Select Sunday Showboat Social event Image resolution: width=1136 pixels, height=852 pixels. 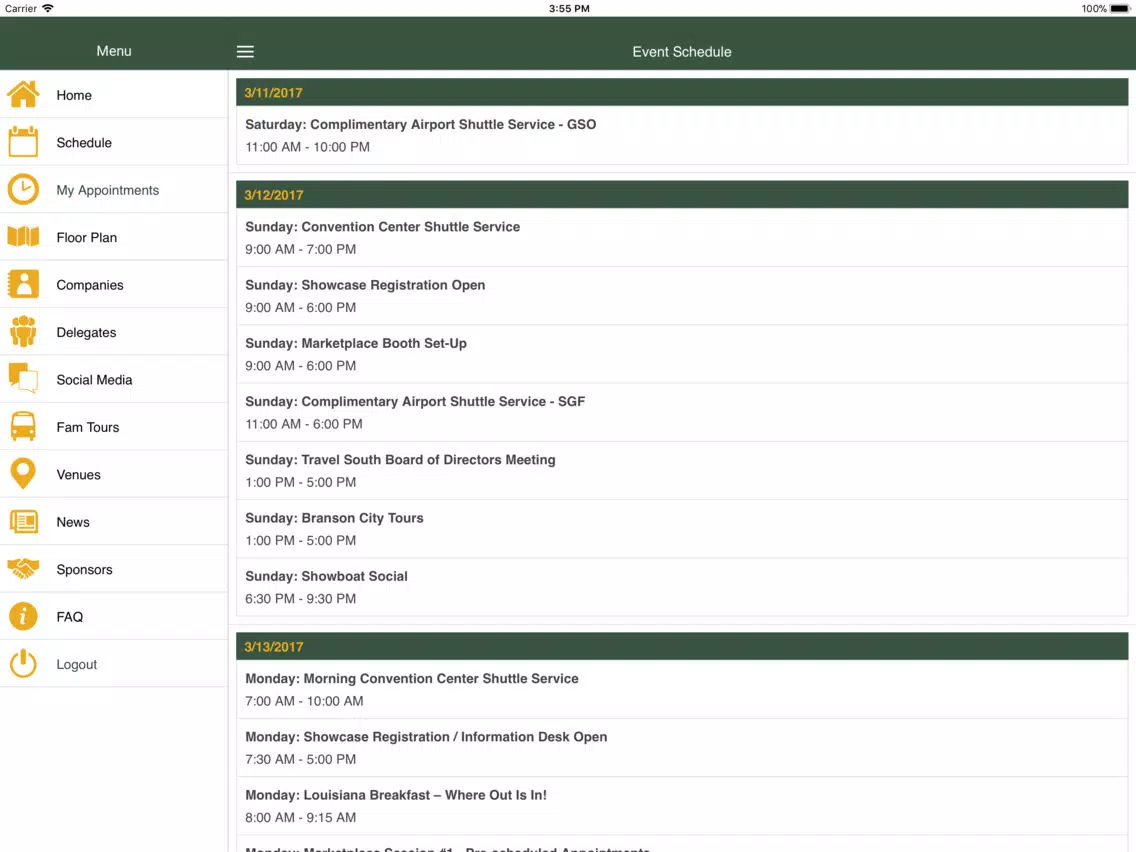point(682,587)
